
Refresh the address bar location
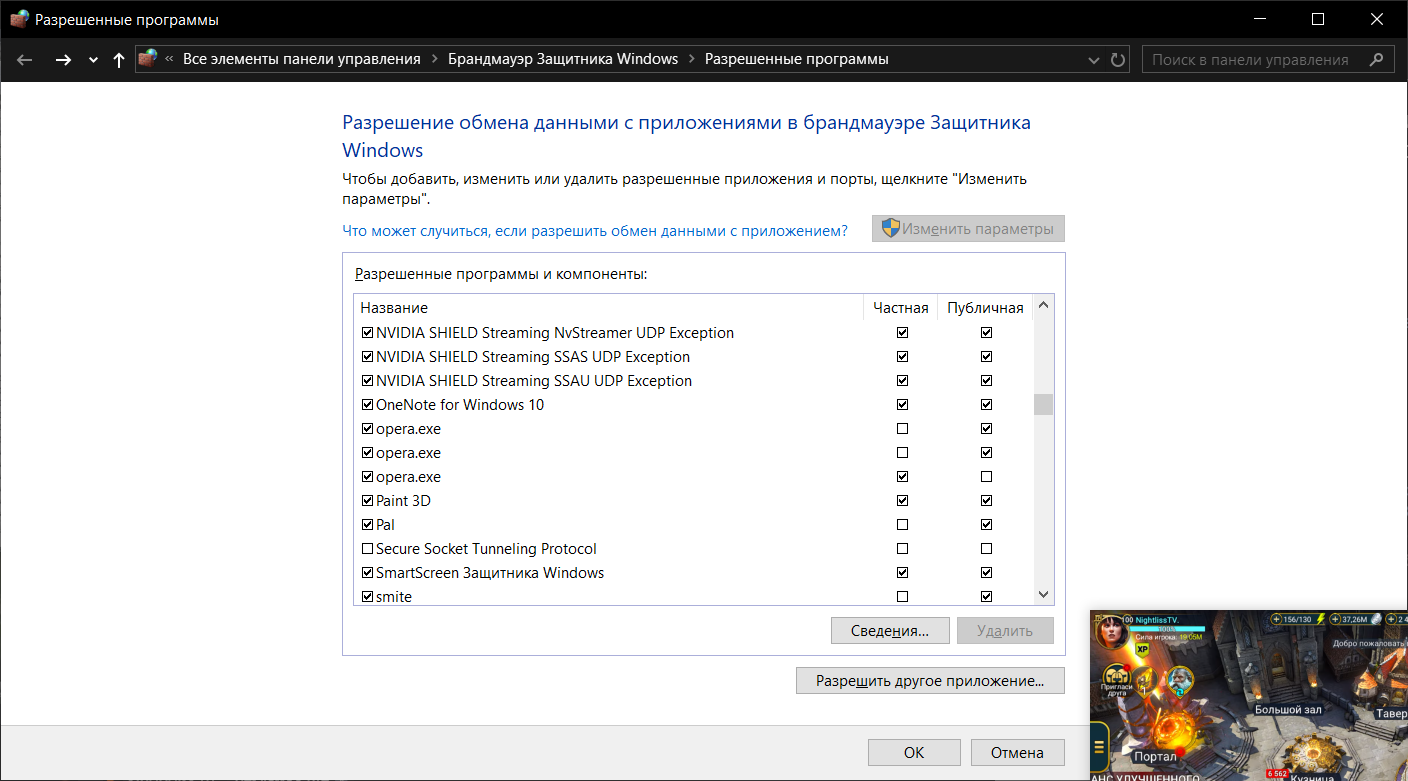click(1118, 60)
